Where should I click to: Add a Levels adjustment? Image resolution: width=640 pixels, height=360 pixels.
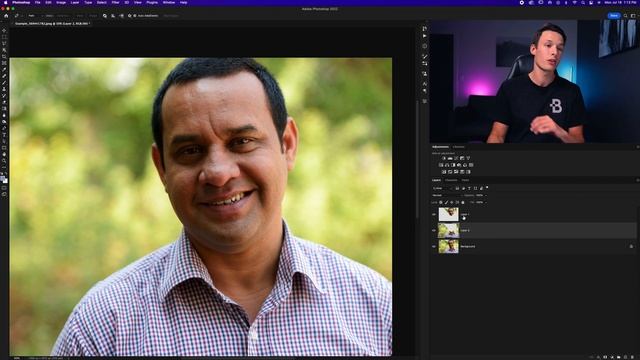450,158
